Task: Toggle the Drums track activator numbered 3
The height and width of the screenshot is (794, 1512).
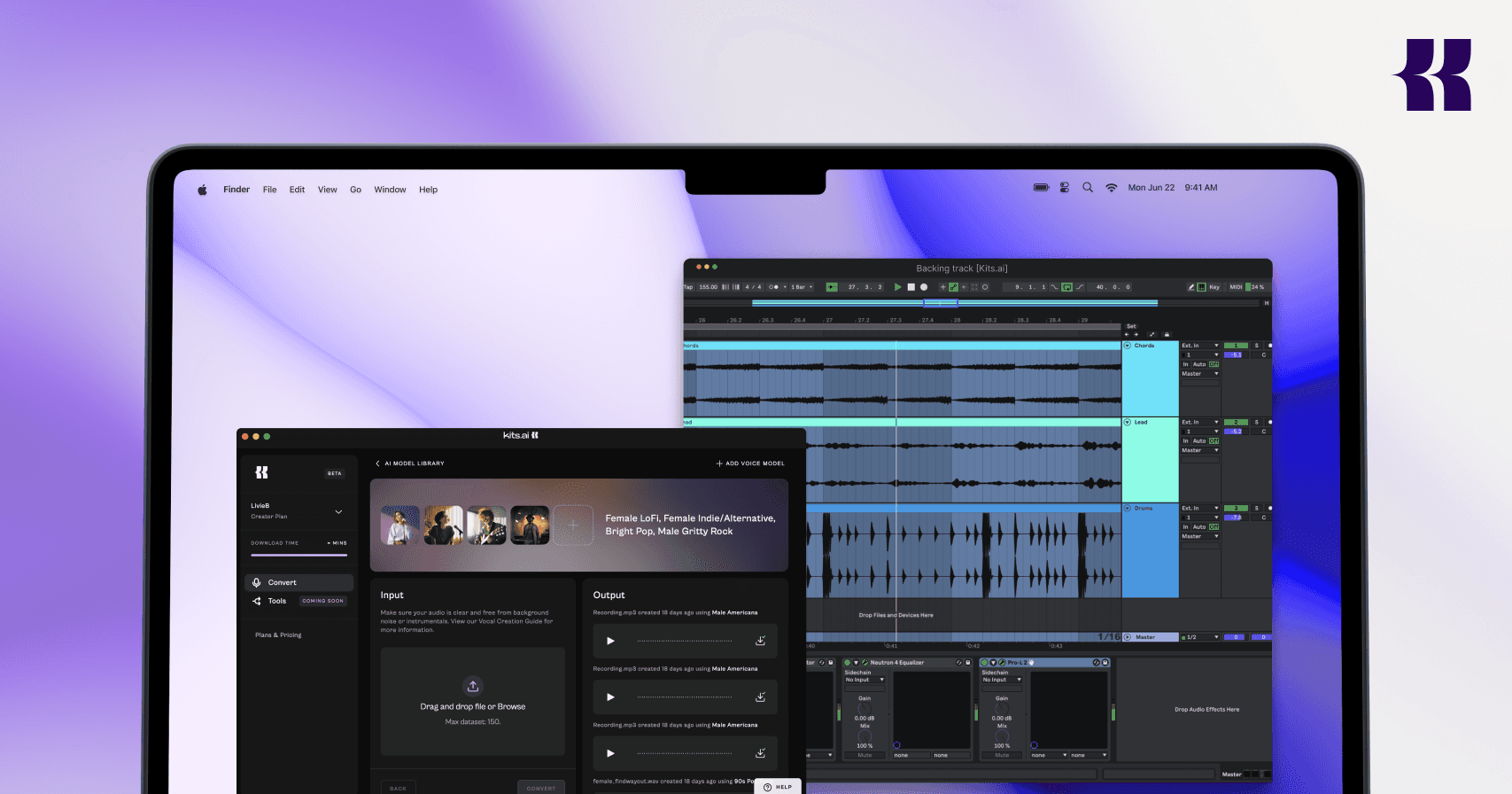Action: 1236,509
